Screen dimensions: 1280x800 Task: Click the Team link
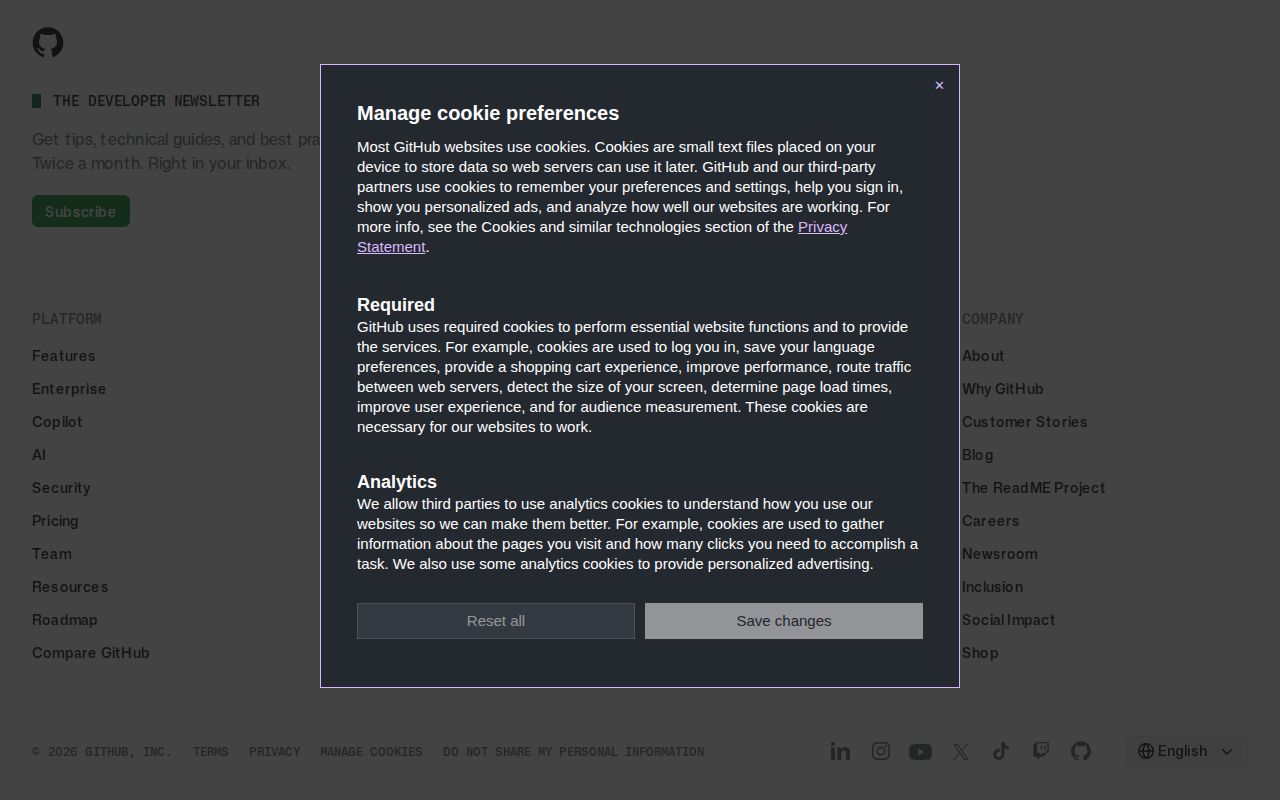(x=52, y=554)
